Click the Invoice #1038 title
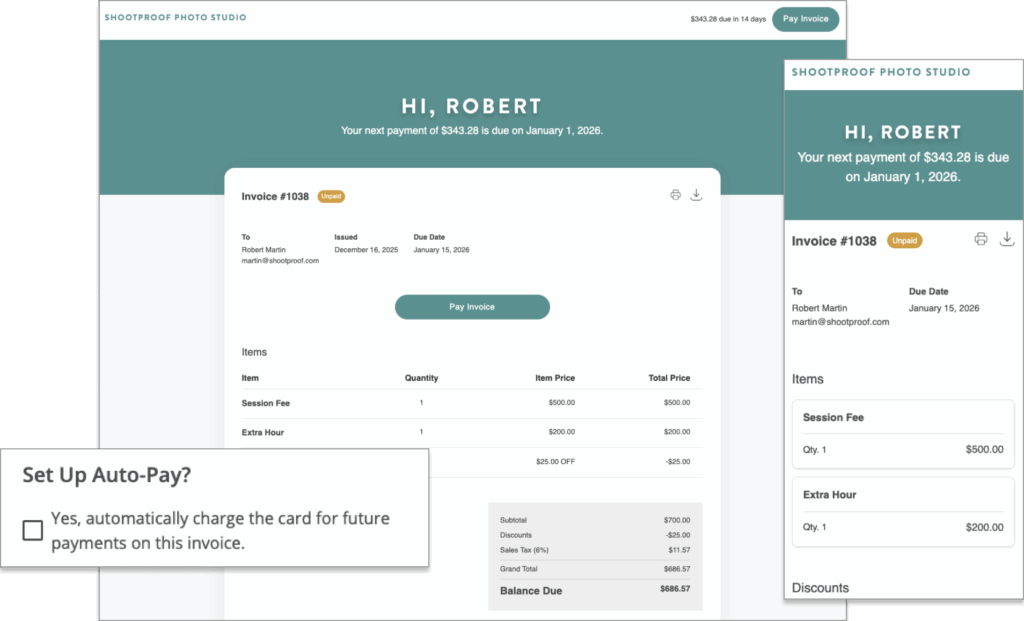The image size is (1024, 621). pyautogui.click(x=273, y=196)
